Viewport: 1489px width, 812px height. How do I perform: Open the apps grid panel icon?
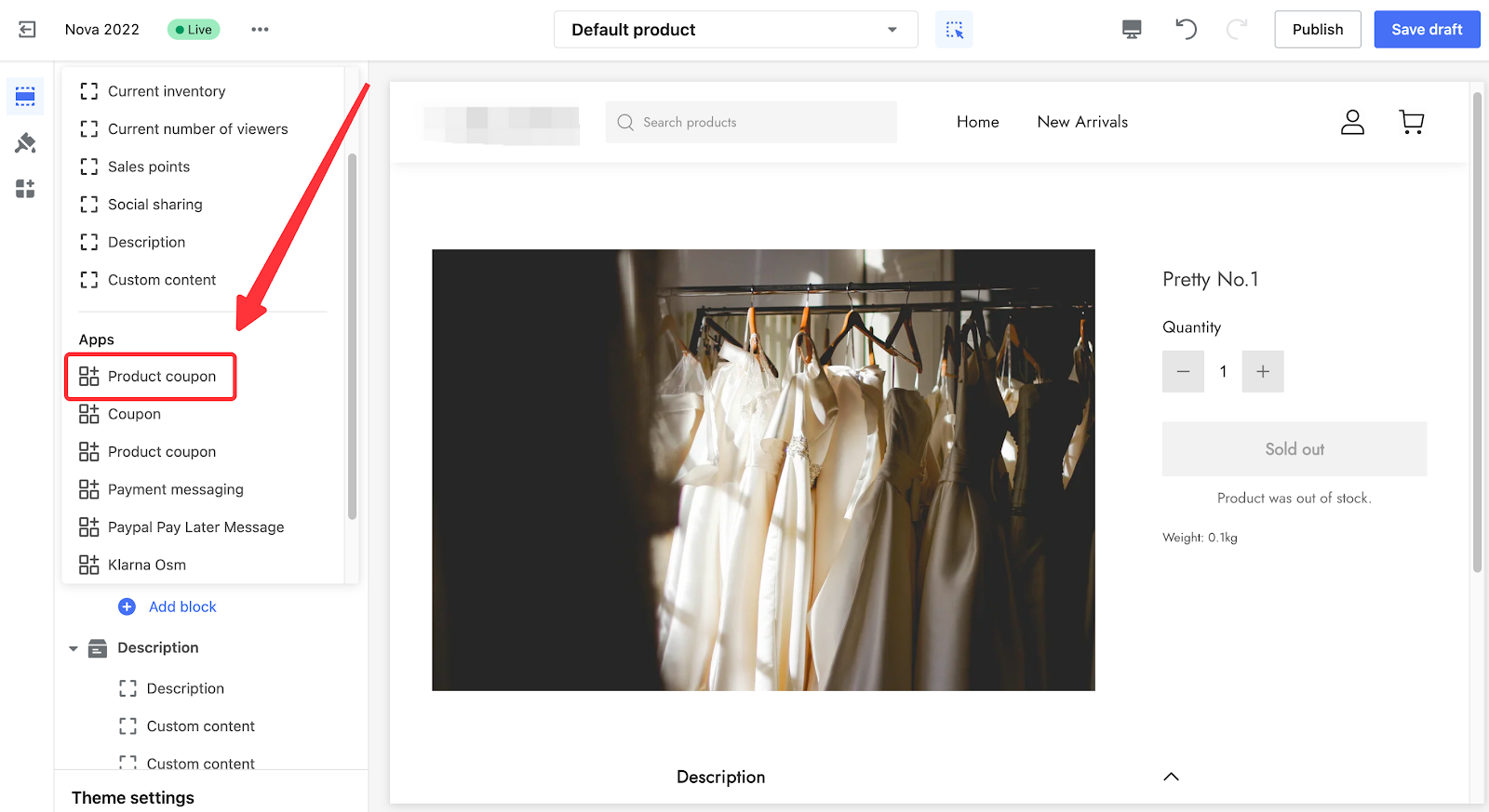[x=25, y=189]
